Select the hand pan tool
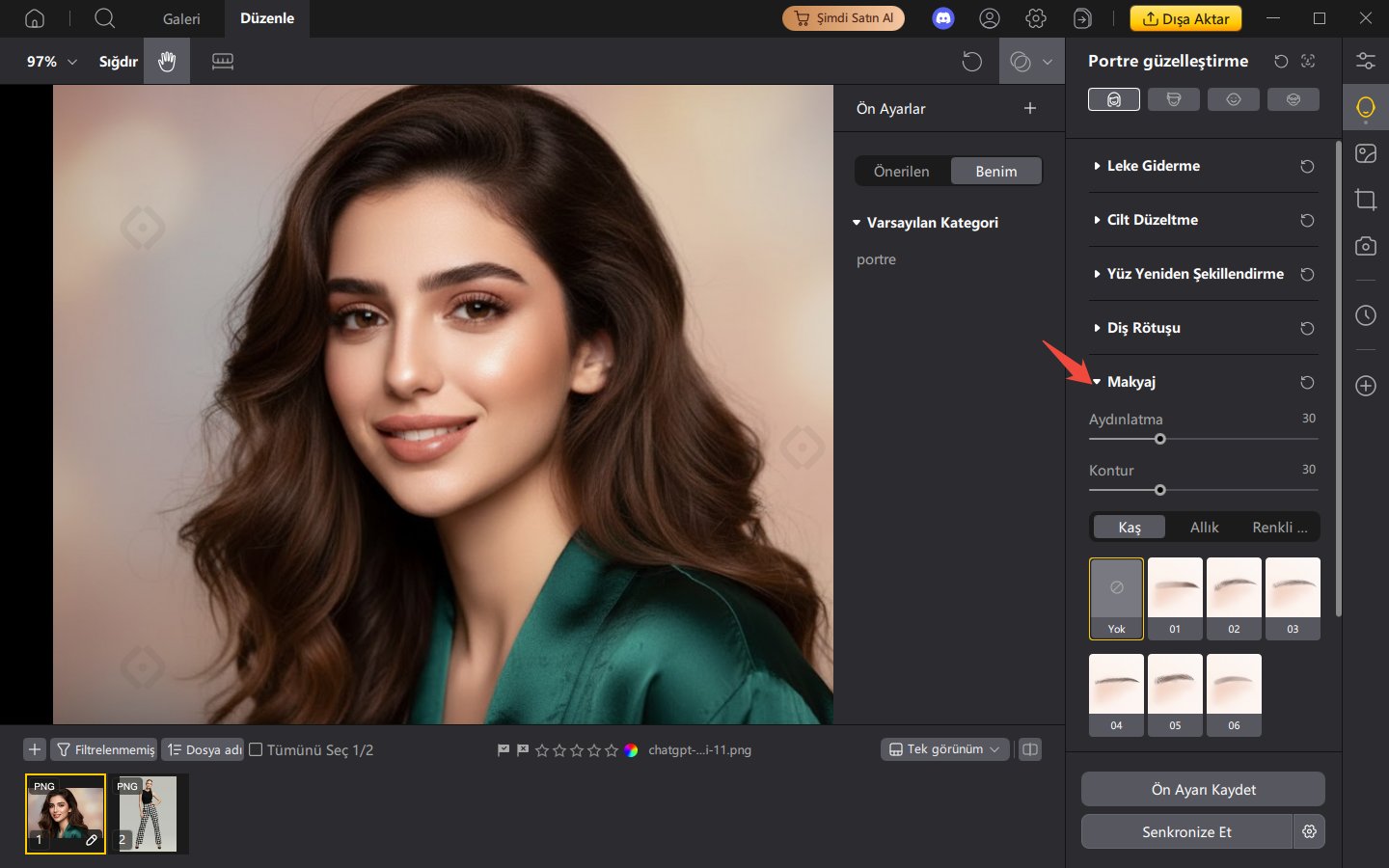The height and width of the screenshot is (868, 1389). pyautogui.click(x=166, y=61)
